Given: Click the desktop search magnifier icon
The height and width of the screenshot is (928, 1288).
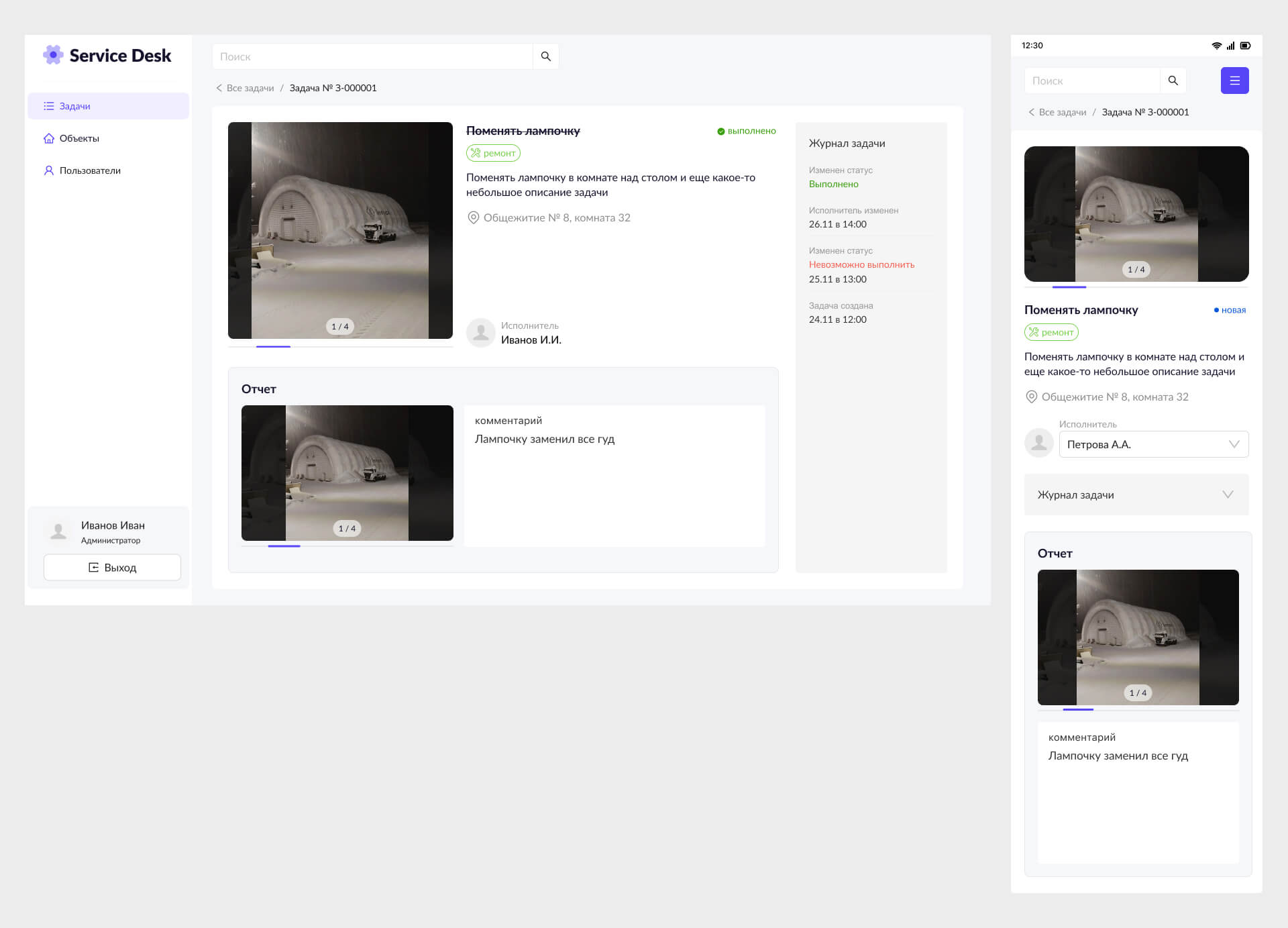Looking at the screenshot, I should [x=545, y=56].
